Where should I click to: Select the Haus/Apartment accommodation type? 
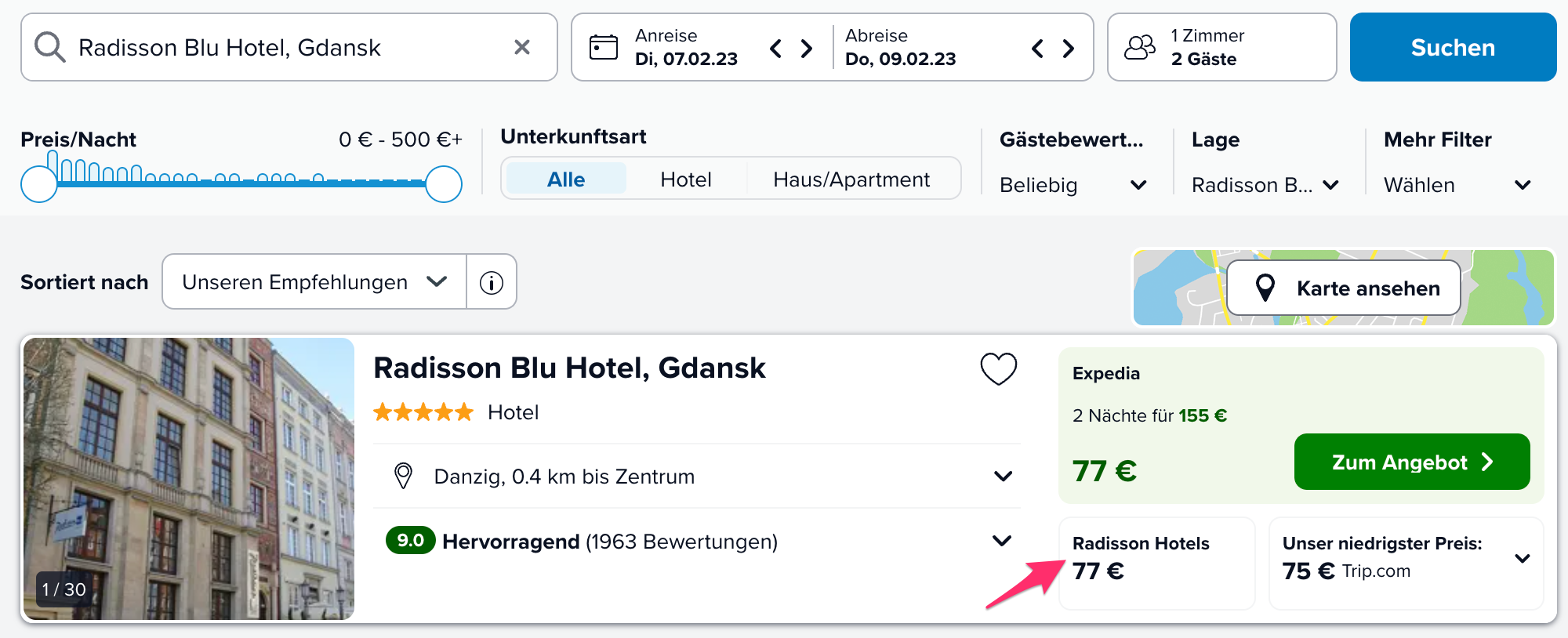click(851, 179)
